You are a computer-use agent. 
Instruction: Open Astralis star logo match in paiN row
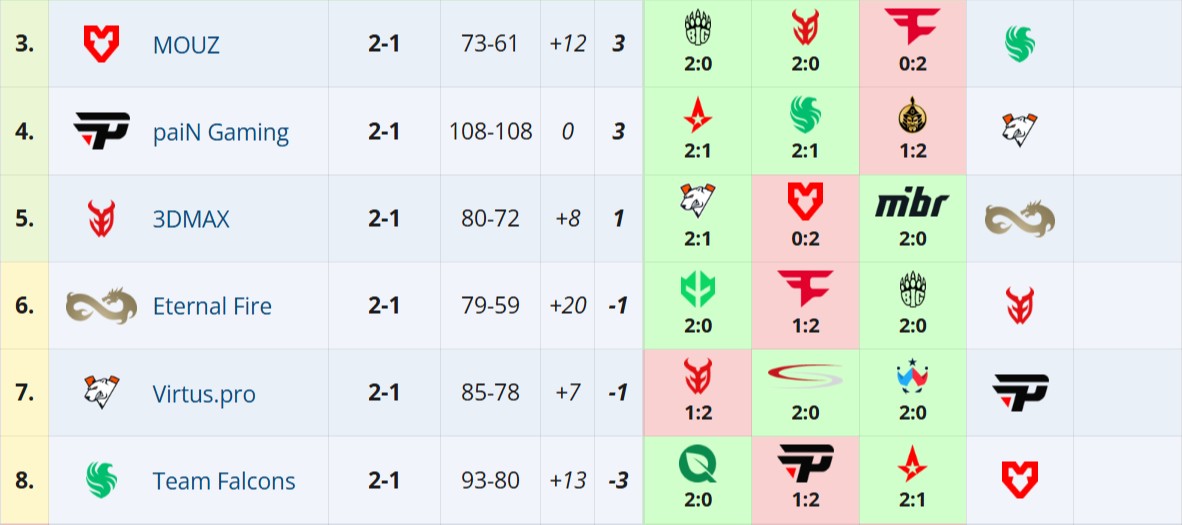click(697, 116)
